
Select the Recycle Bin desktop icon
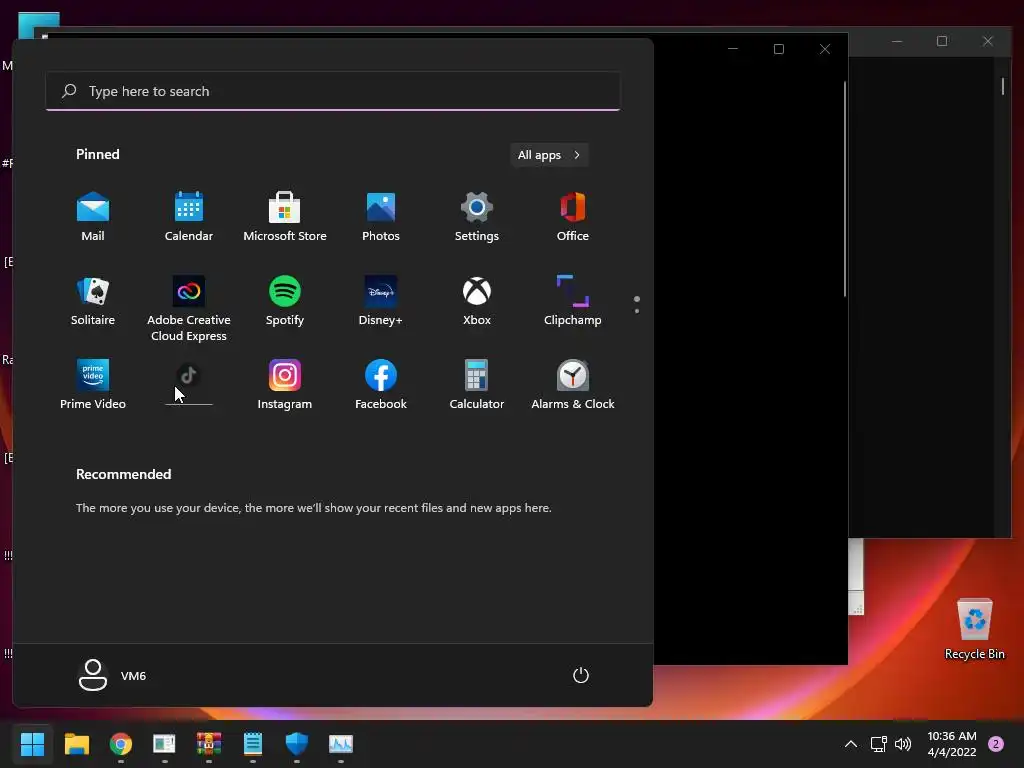[x=974, y=628]
